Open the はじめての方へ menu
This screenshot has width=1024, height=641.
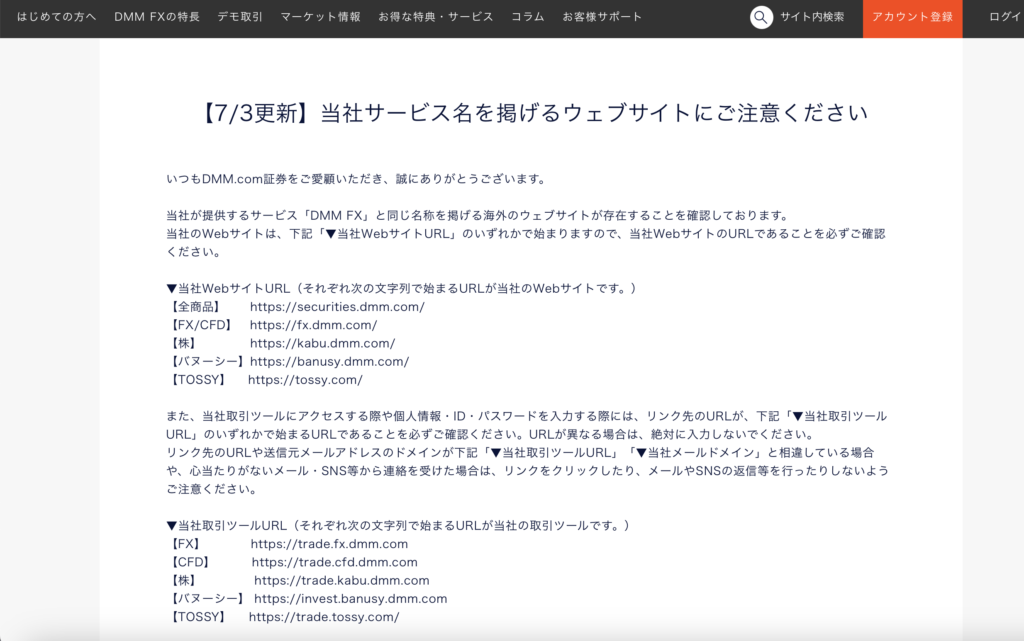click(56, 17)
